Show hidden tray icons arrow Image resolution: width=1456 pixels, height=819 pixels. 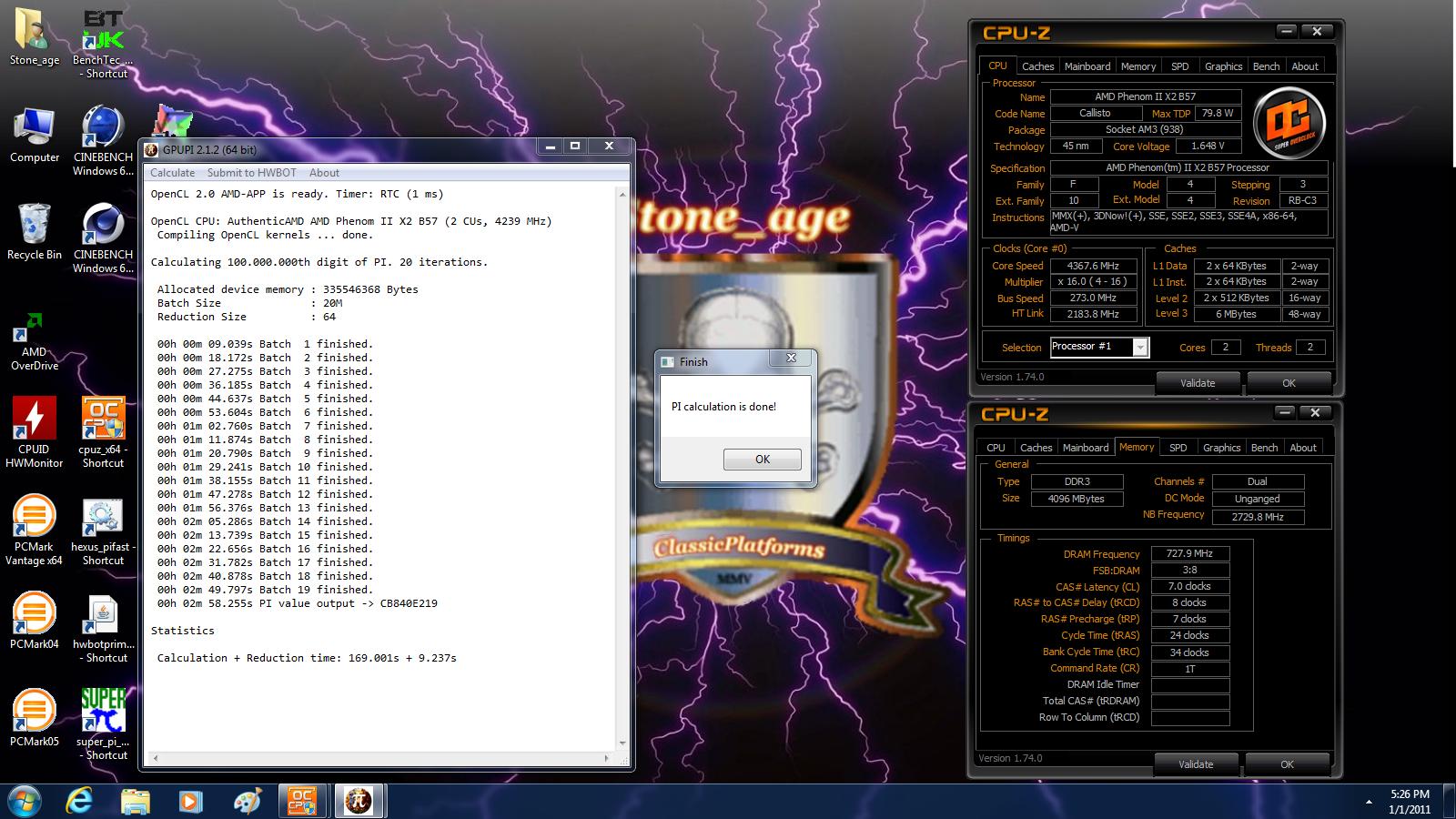coord(1369,802)
